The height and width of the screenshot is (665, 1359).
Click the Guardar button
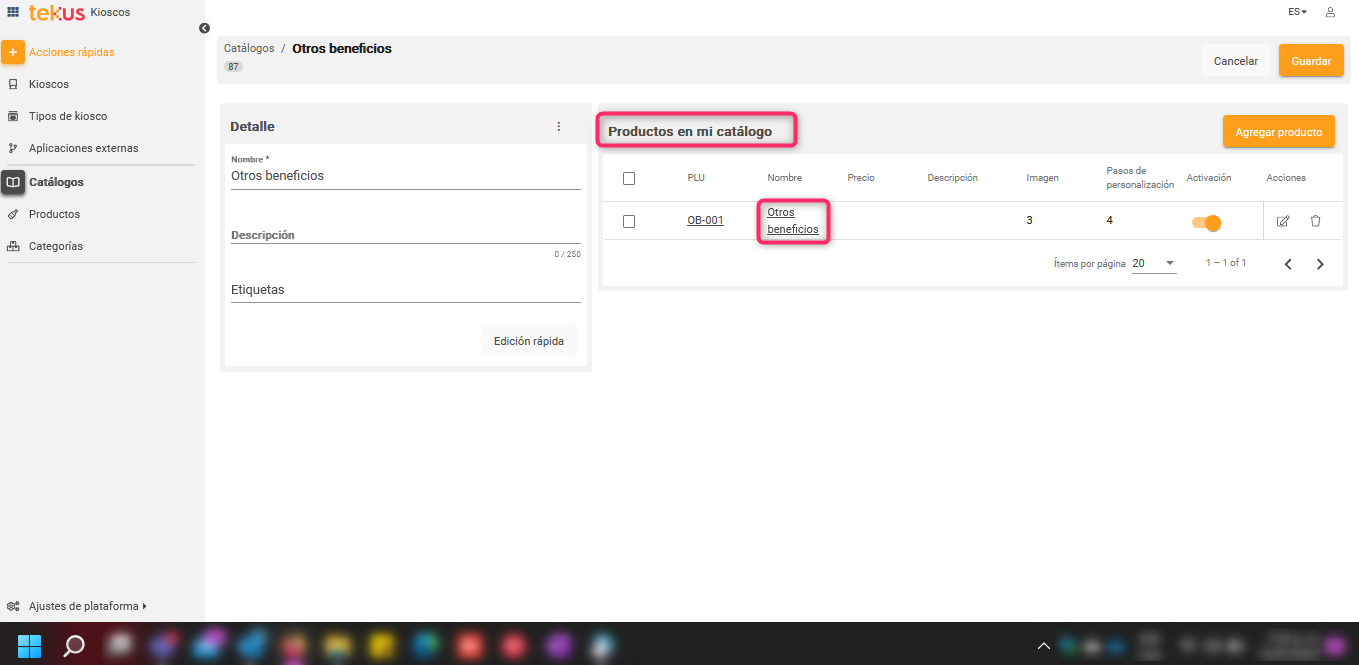(x=1310, y=61)
